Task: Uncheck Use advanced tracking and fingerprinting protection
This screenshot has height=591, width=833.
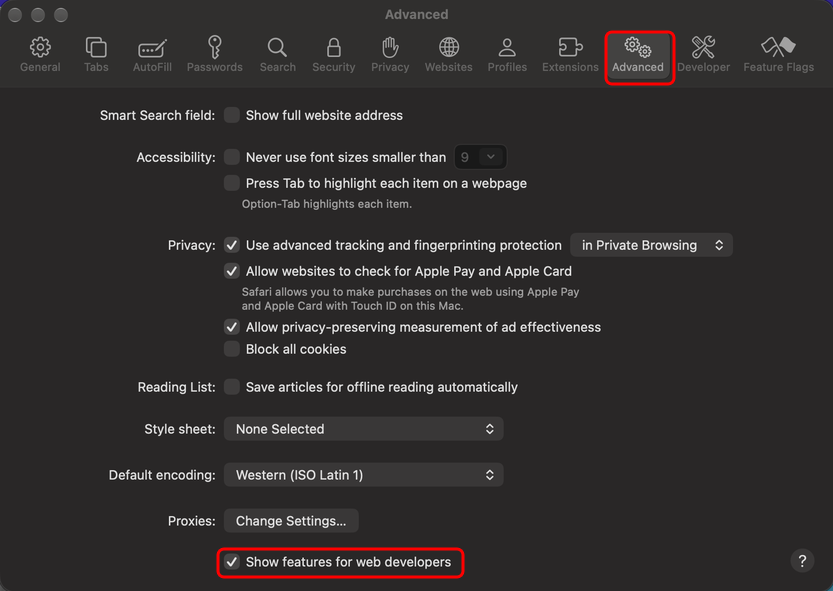Action: point(232,245)
